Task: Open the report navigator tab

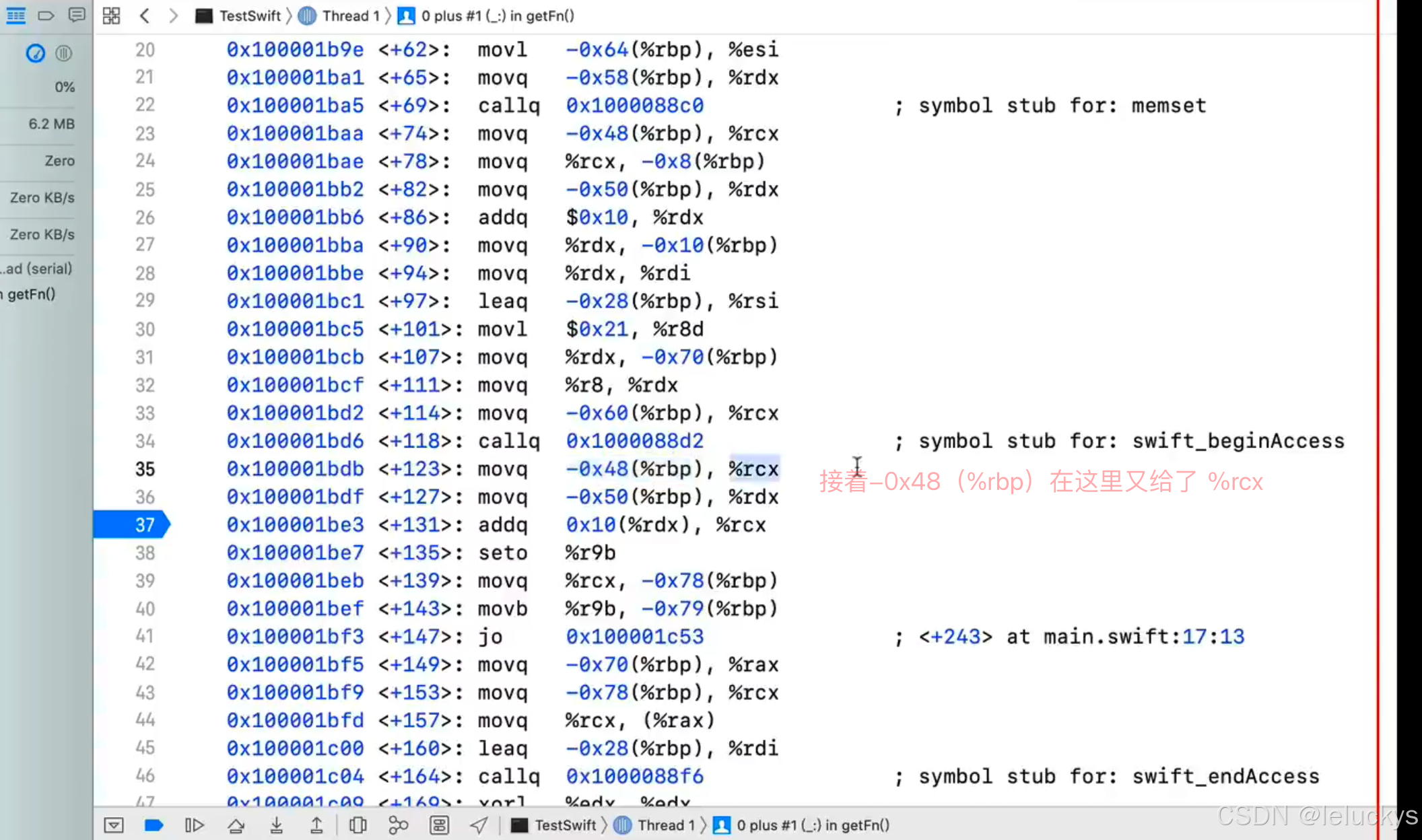Action: (x=77, y=15)
